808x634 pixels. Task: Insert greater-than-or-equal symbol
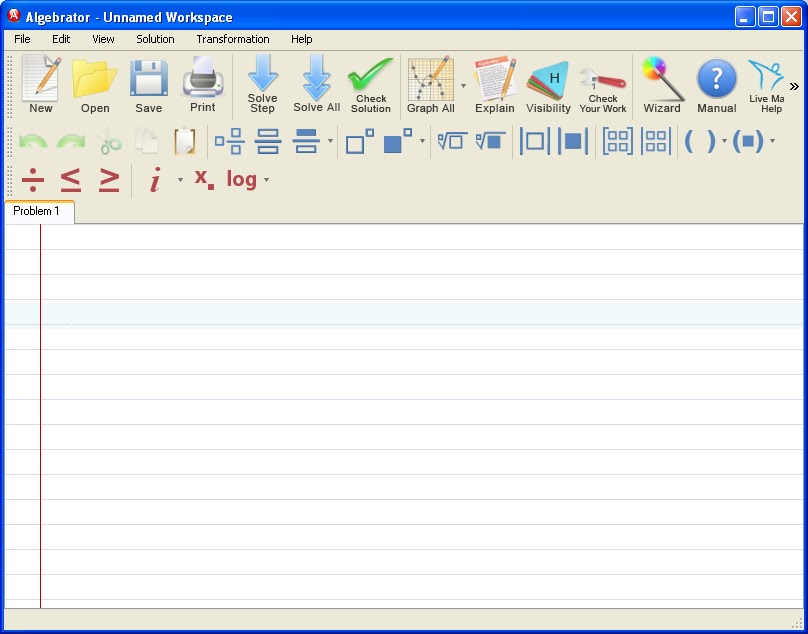click(109, 180)
